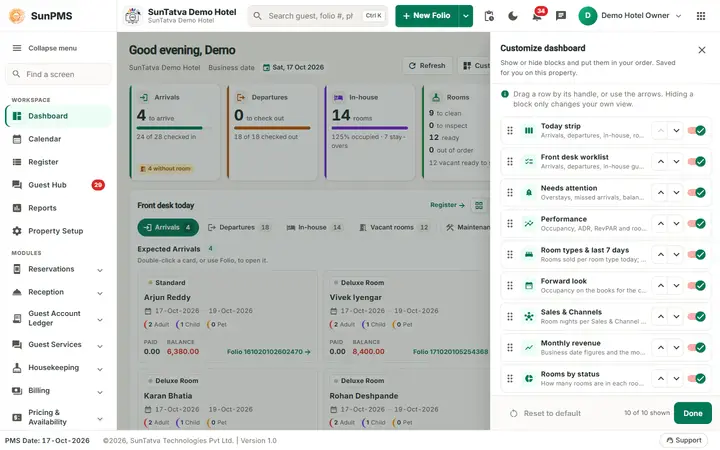The image size is (720, 450).
Task: Open the apps grid menu icon
Action: pos(701,16)
